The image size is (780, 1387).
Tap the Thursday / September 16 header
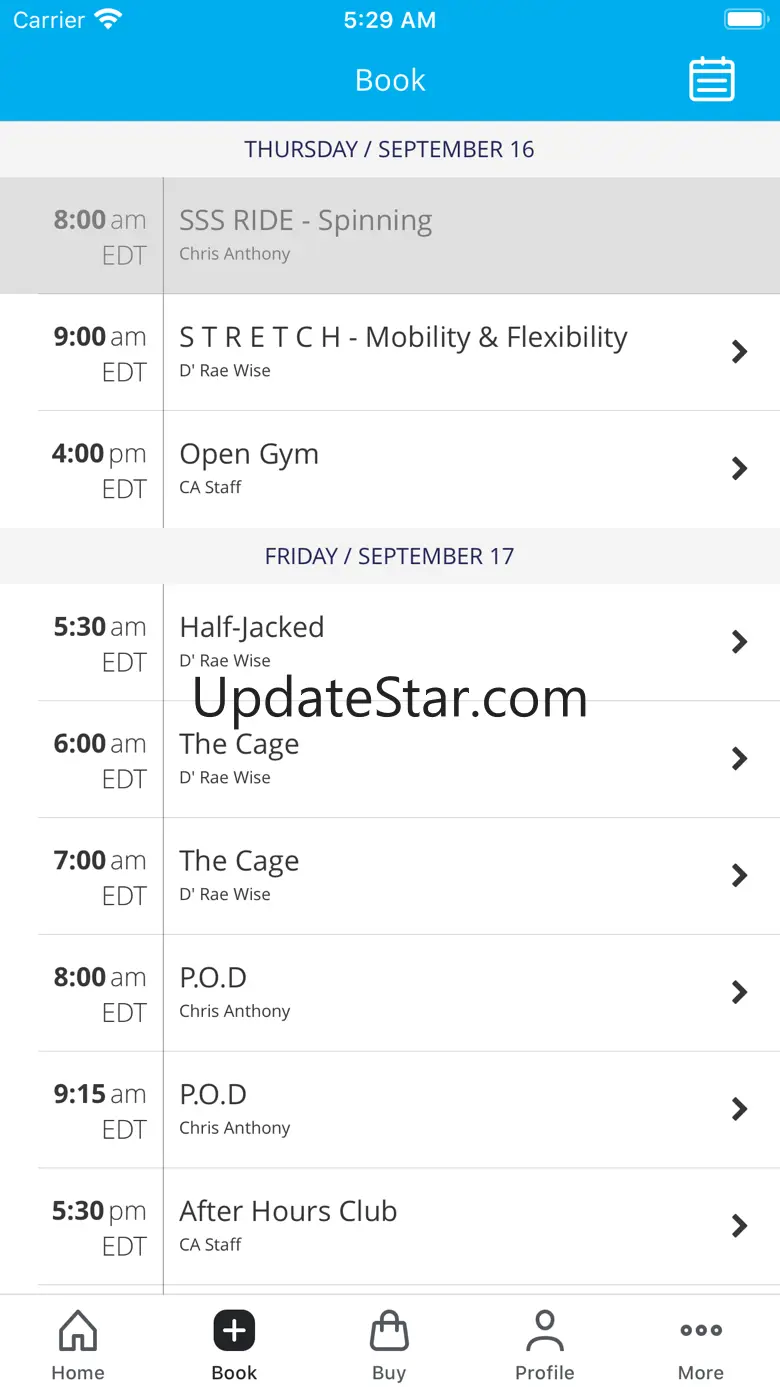390,149
